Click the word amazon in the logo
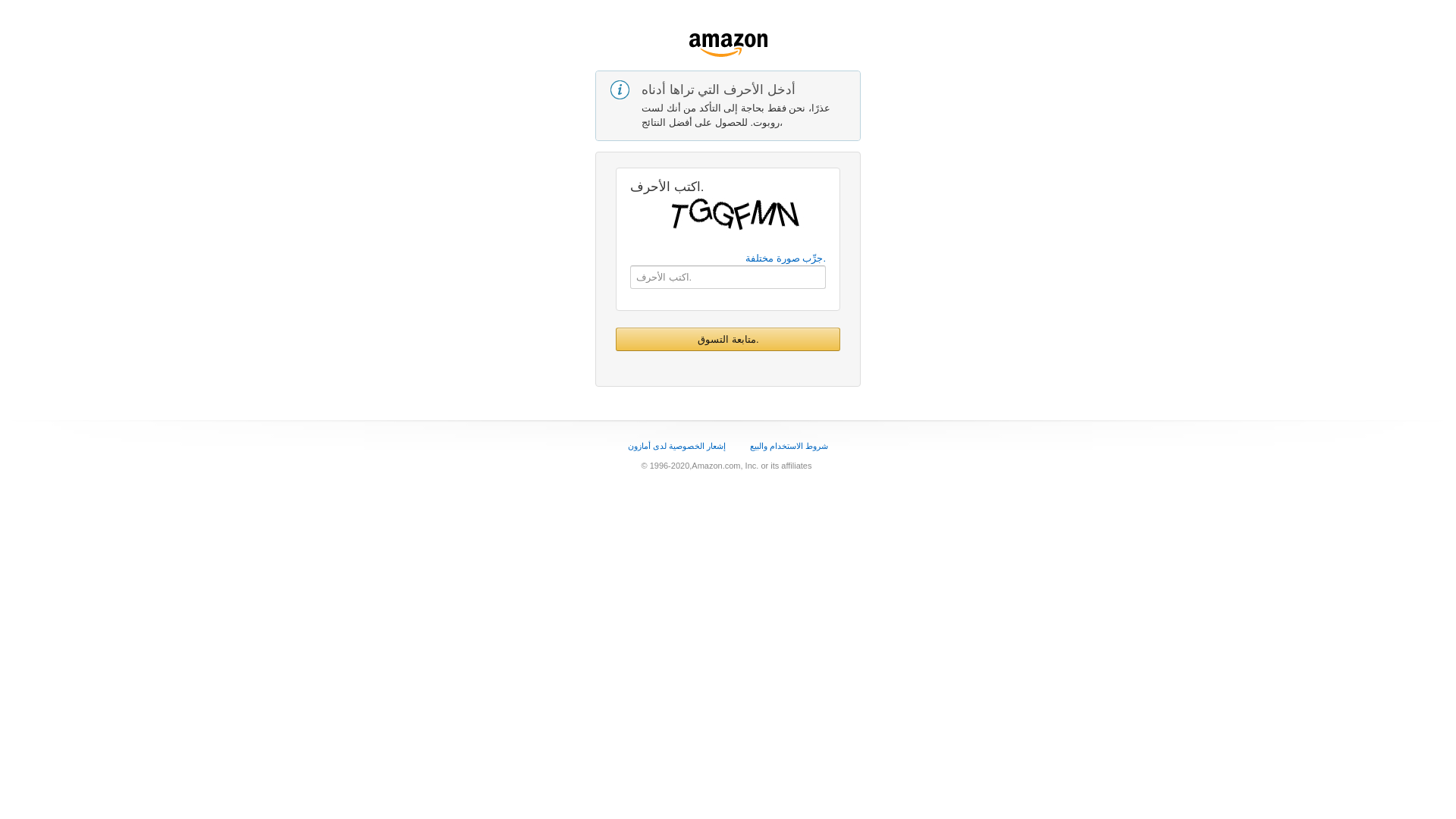The height and width of the screenshot is (819, 1456). pos(728,41)
